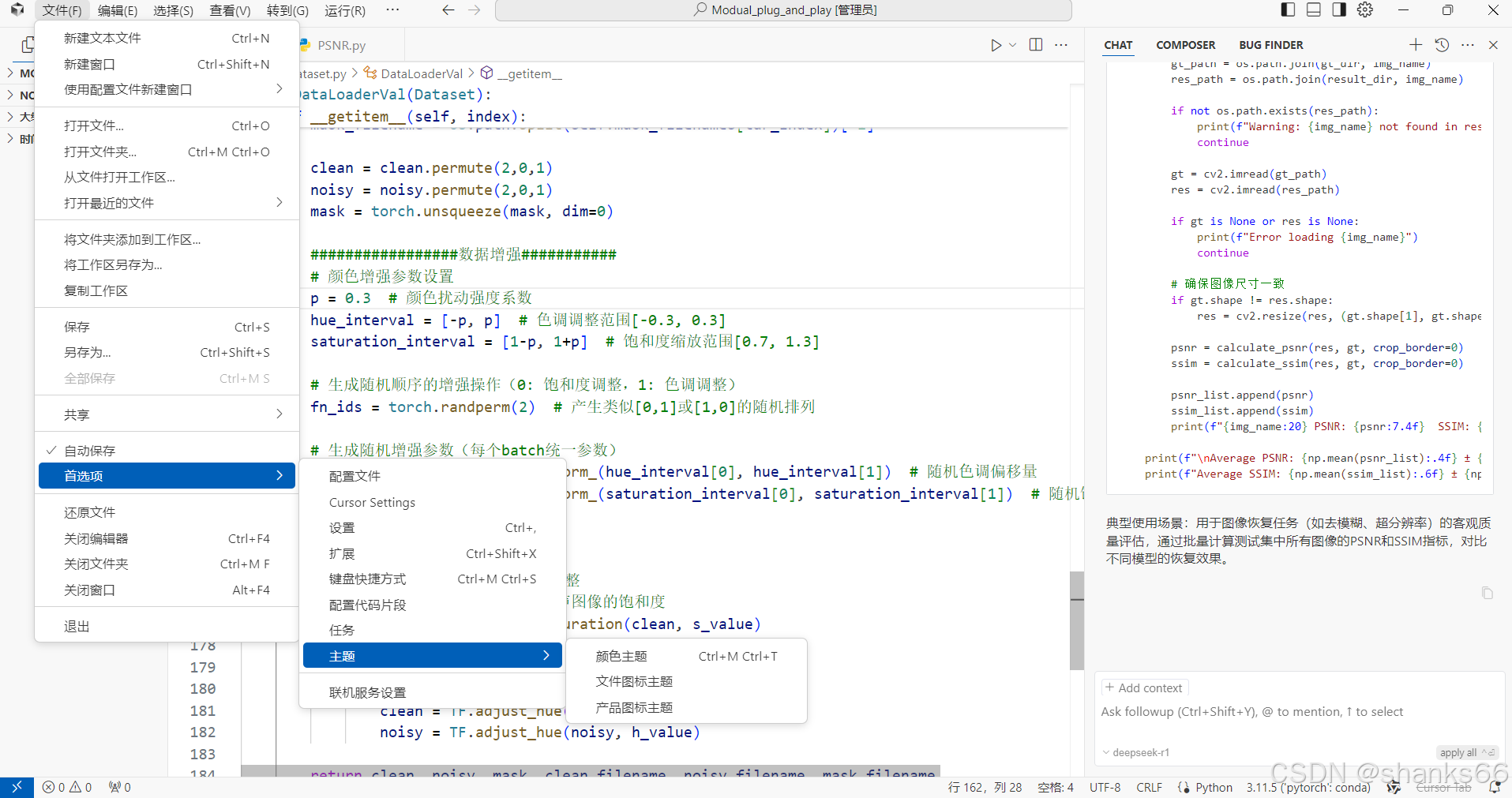Change CRLF line ending setting
The height and width of the screenshot is (798, 1512).
1149,787
